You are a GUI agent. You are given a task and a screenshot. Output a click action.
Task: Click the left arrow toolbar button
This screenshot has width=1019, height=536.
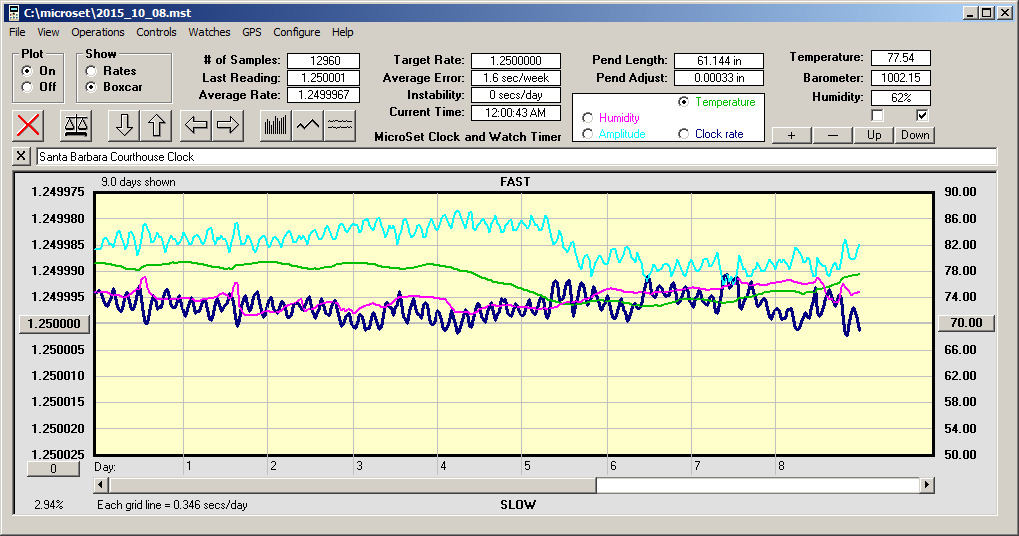click(196, 125)
